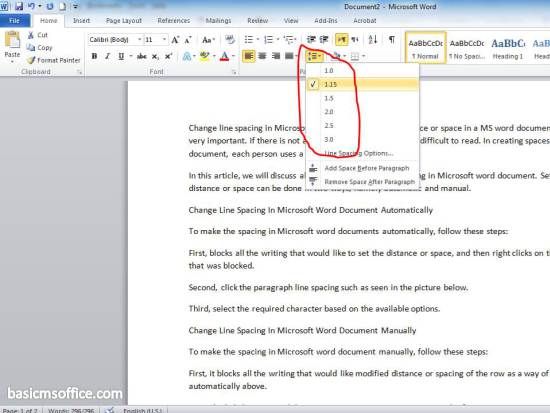Apply subscript formatting
This screenshot has width=550, height=413.
[x=155, y=56]
